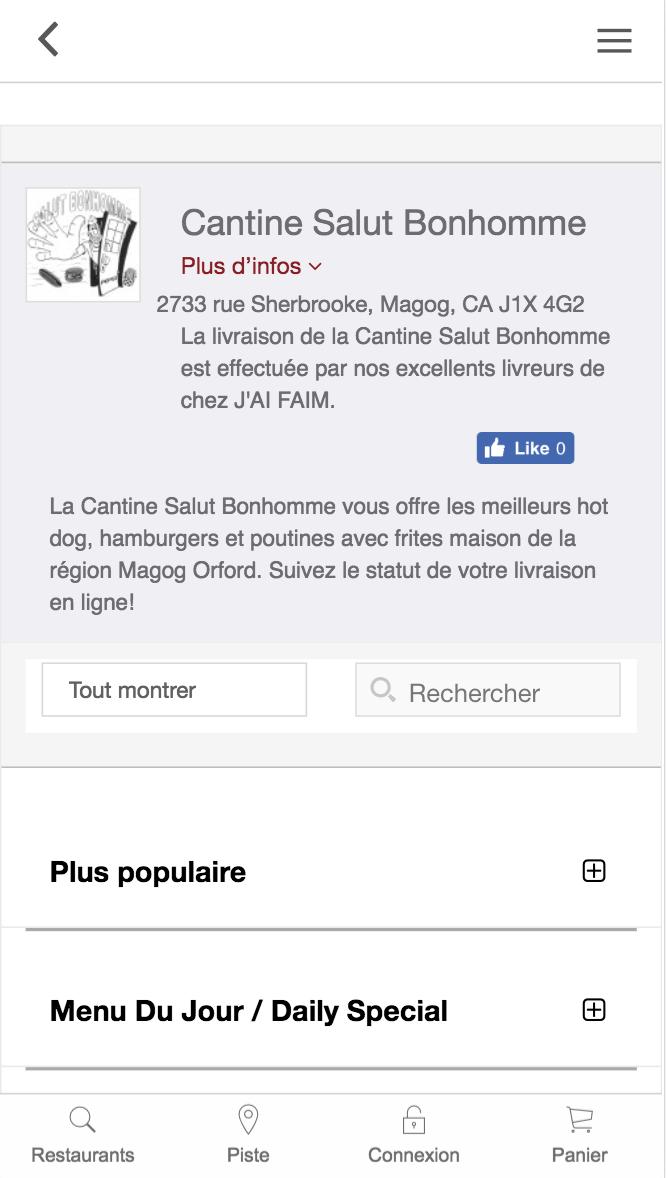Open the Panier shopping cart icon

click(578, 1117)
